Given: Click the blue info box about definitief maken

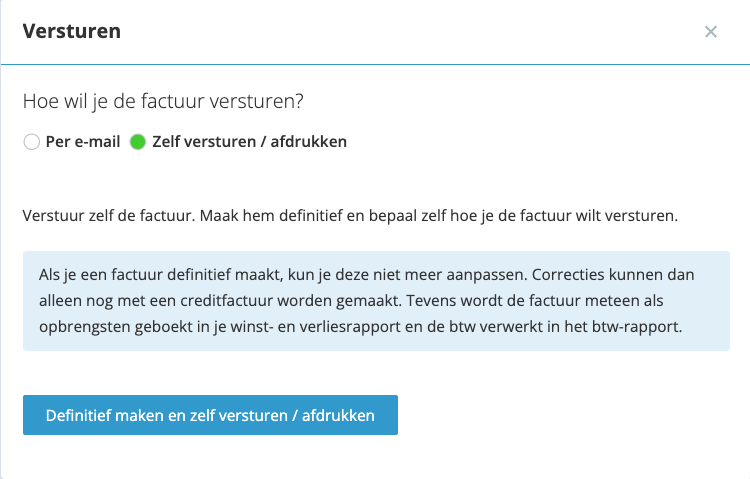Looking at the screenshot, I should coord(376,301).
